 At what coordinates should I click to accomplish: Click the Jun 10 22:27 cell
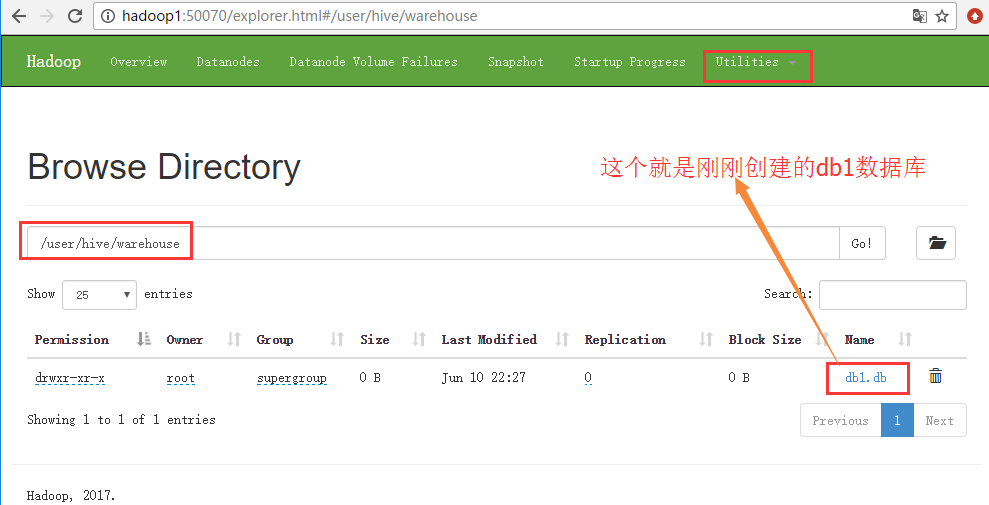[x=484, y=378]
